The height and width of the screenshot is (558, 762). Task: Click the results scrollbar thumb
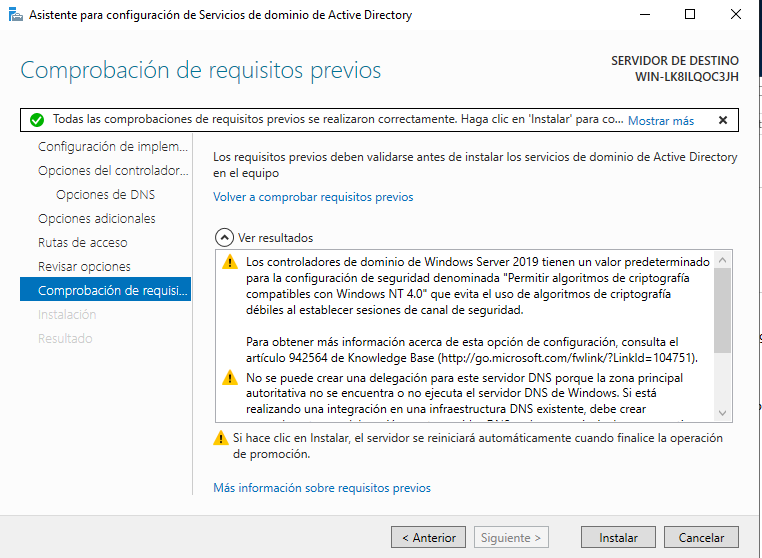723,310
